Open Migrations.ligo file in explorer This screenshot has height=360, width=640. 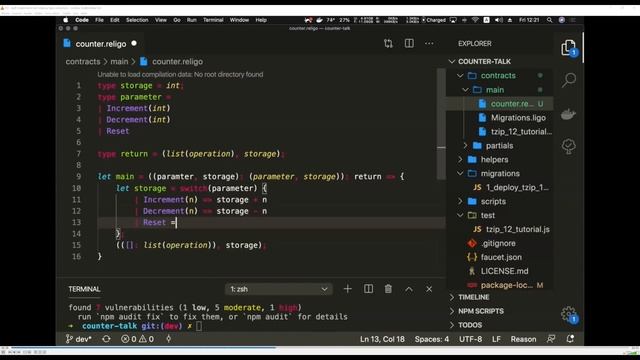(518, 118)
